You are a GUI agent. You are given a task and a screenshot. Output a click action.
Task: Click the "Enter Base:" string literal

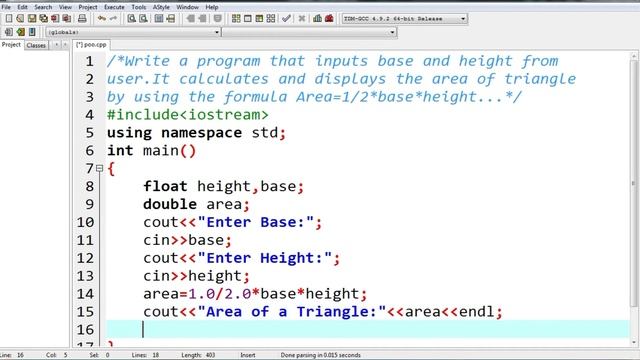256,222
